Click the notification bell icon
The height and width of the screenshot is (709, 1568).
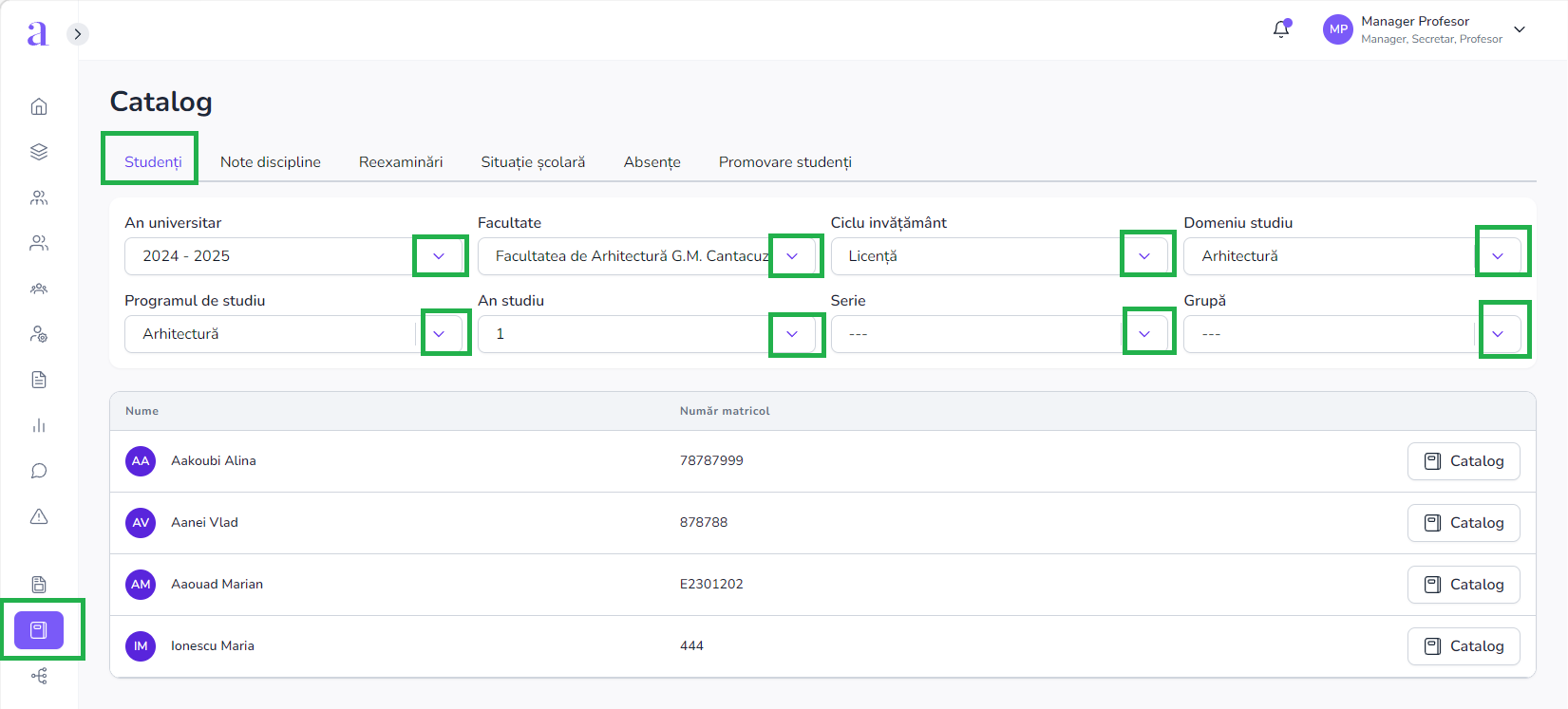pos(1281,28)
